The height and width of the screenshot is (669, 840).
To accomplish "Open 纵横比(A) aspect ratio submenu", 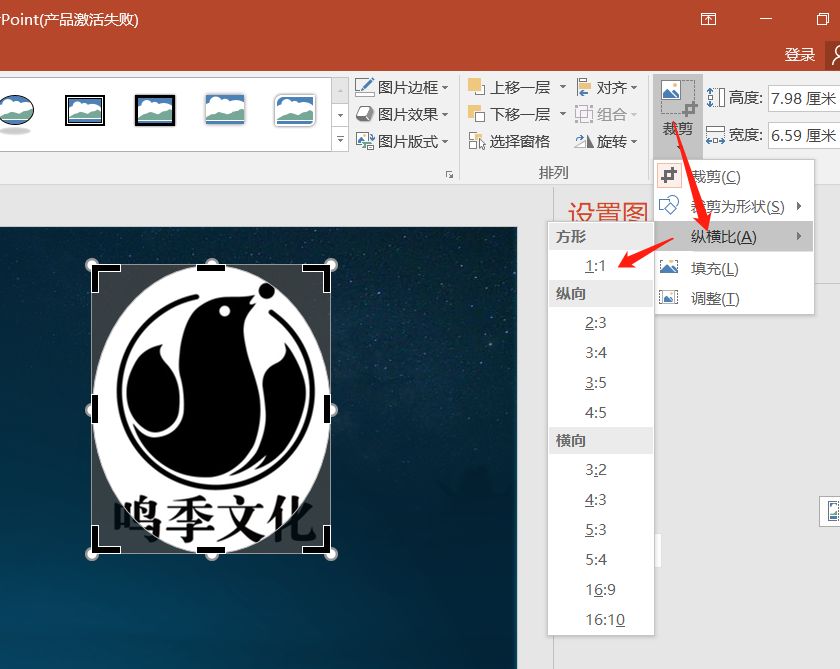I will (x=734, y=236).
